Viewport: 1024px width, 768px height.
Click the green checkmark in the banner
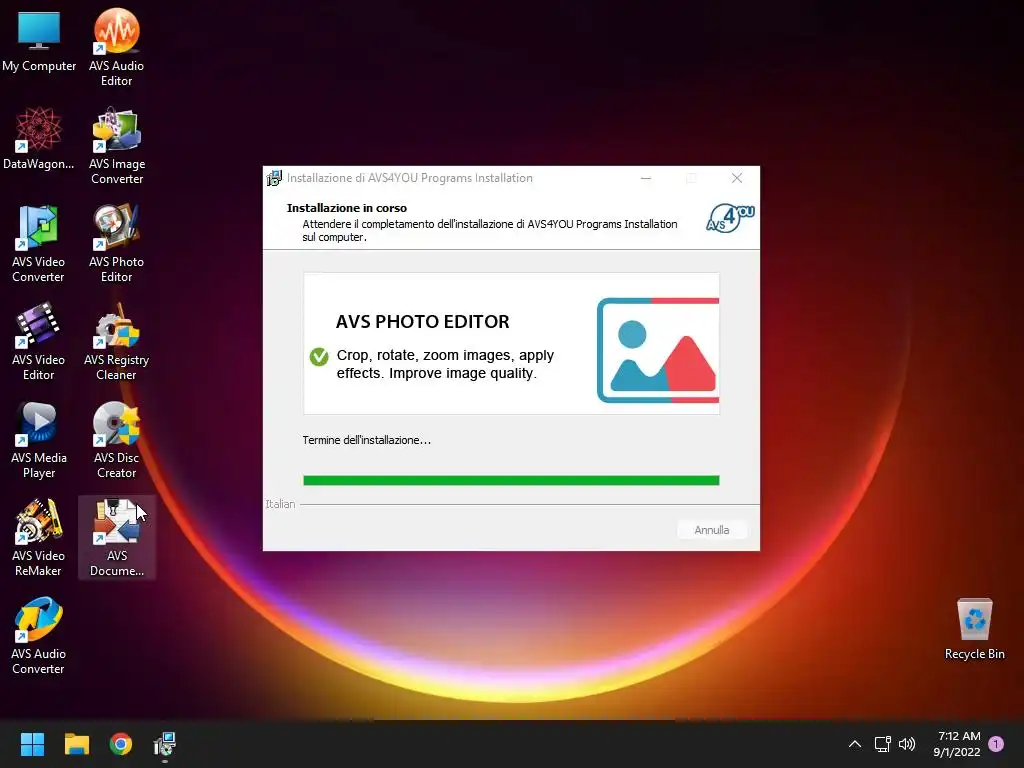(x=319, y=357)
